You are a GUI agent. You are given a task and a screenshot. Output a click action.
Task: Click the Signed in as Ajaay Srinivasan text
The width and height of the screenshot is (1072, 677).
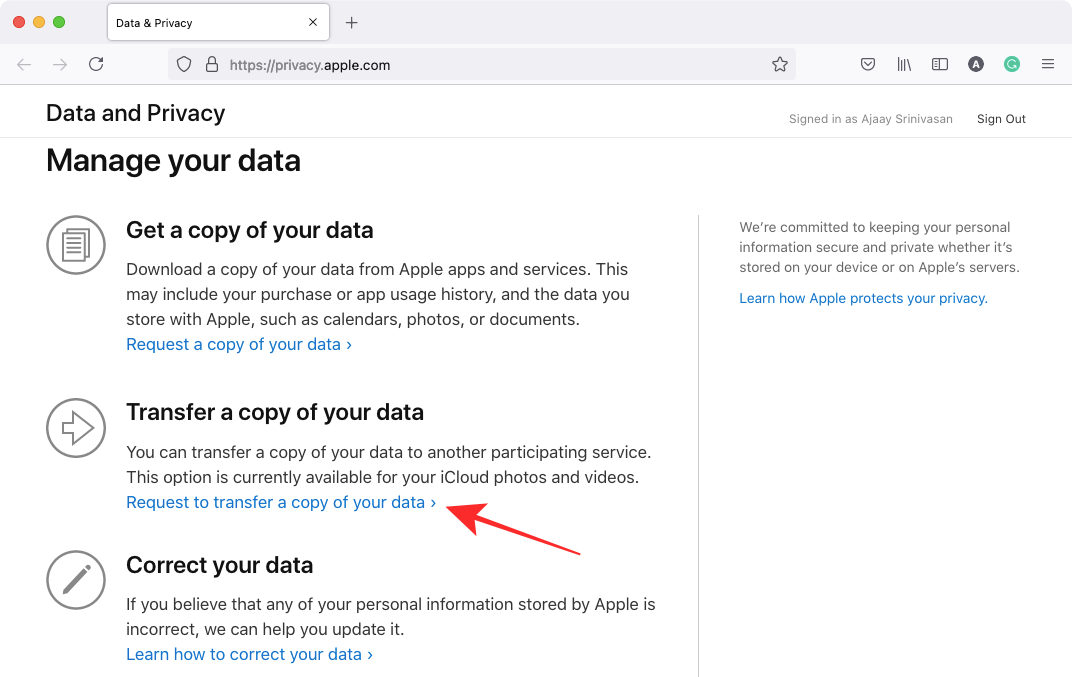870,119
